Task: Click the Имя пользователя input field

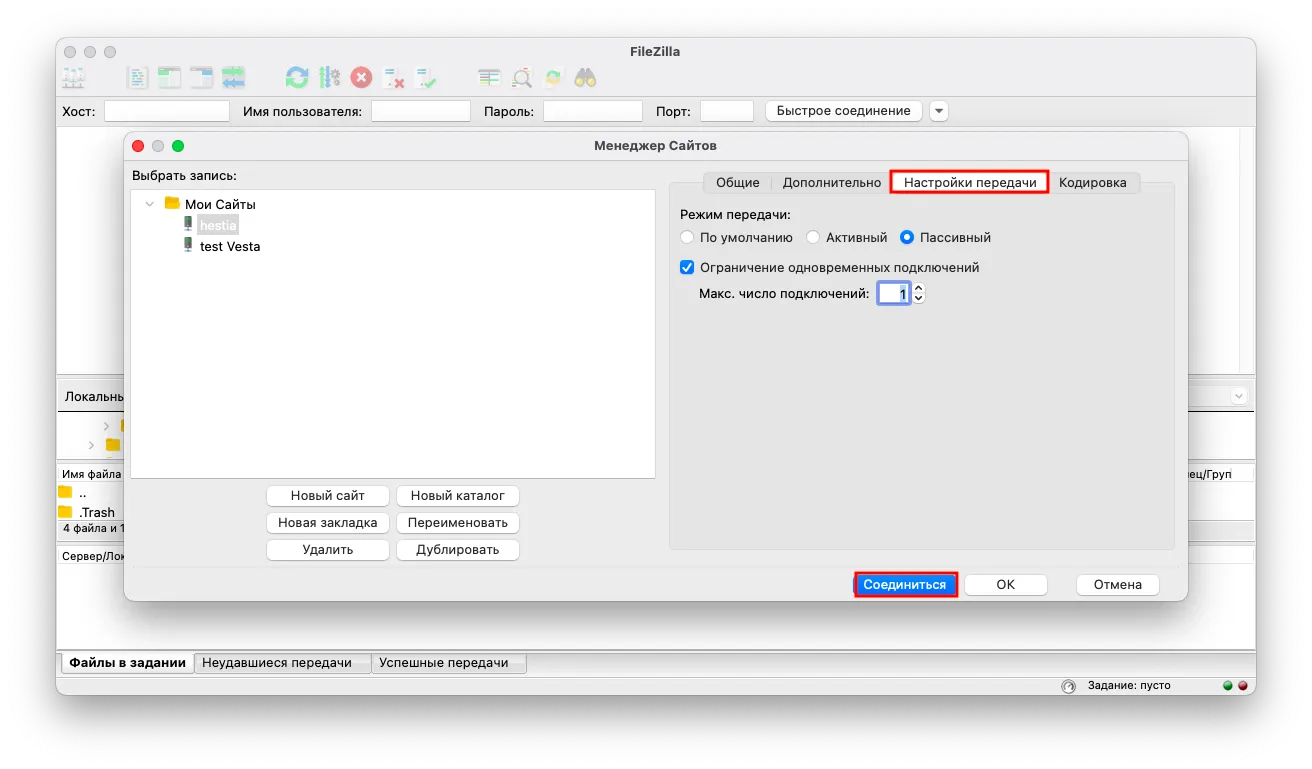Action: tap(421, 111)
